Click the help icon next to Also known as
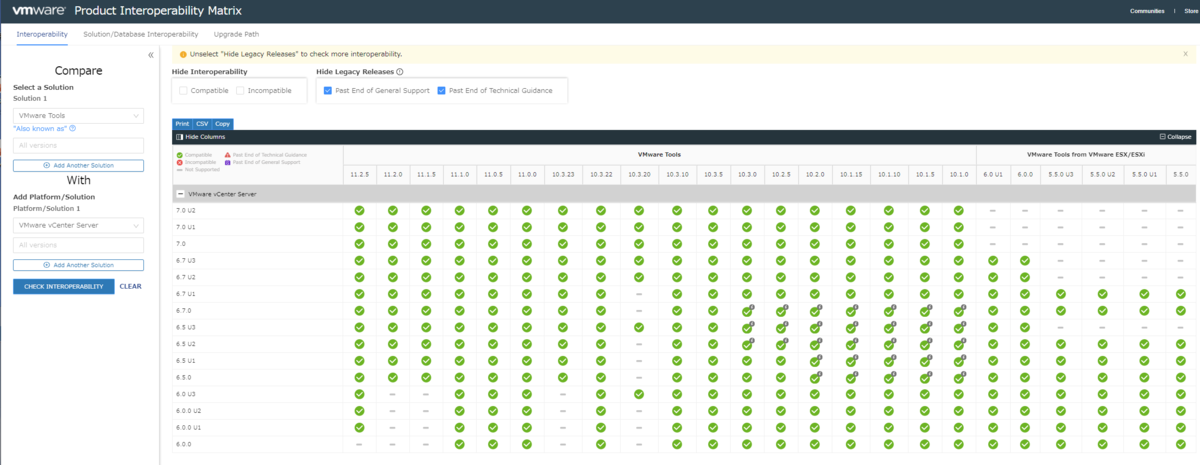This screenshot has width=1200, height=465. (73, 128)
